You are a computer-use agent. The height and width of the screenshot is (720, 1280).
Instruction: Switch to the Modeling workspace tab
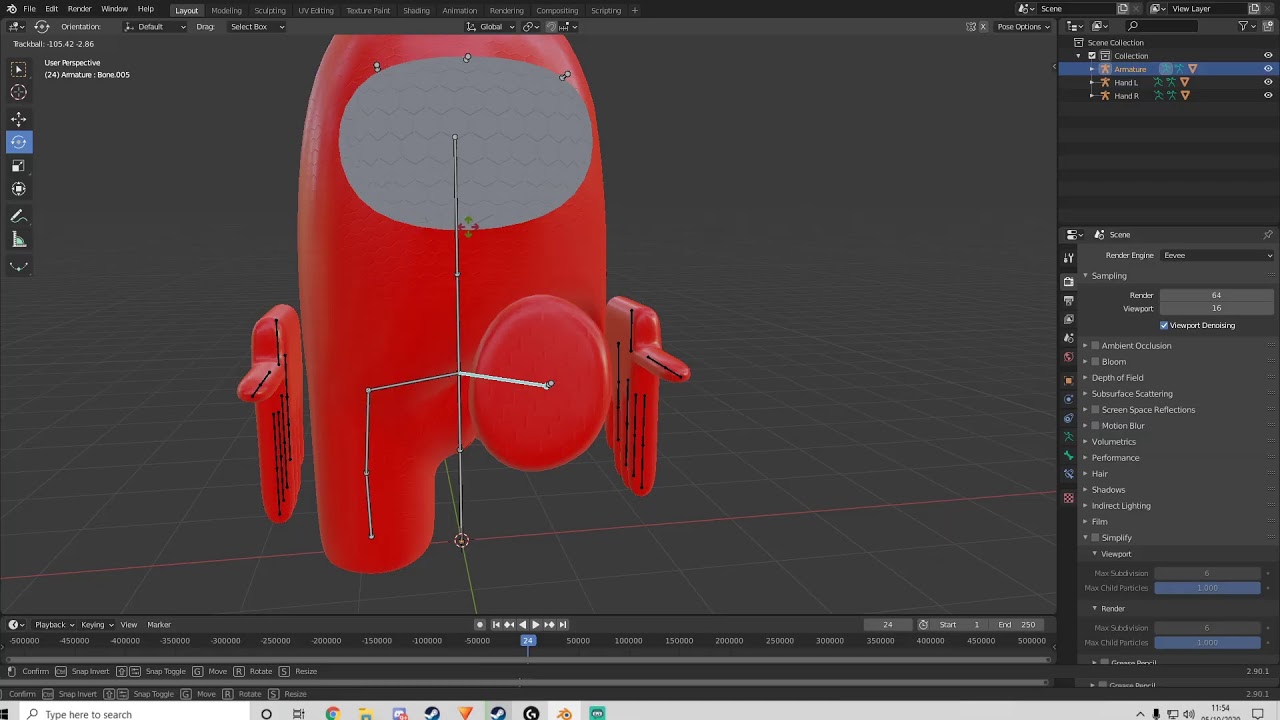pyautogui.click(x=226, y=10)
